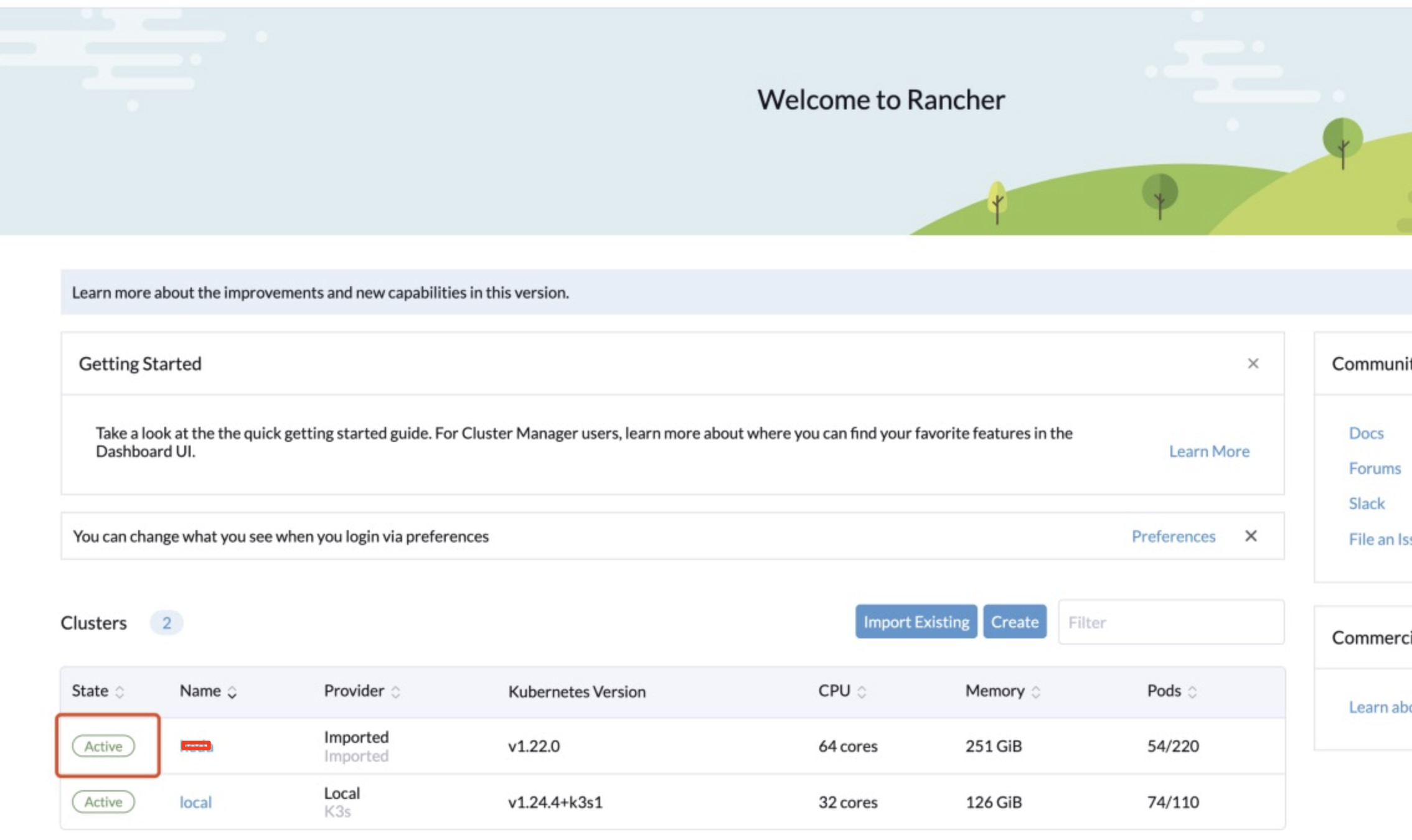Click the 54/220 pods cell

1173,746
